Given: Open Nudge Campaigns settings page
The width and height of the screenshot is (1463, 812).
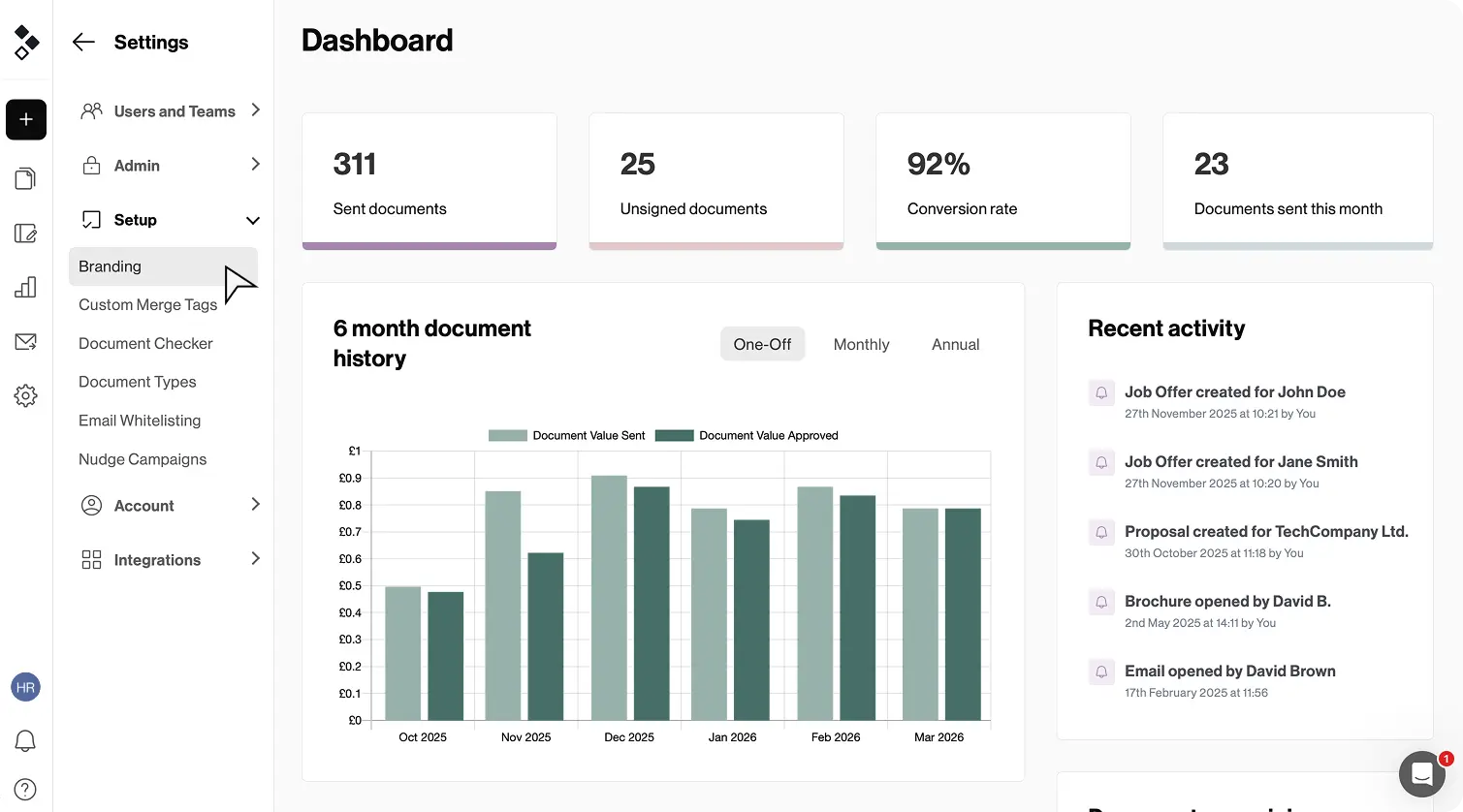Looking at the screenshot, I should [143, 459].
